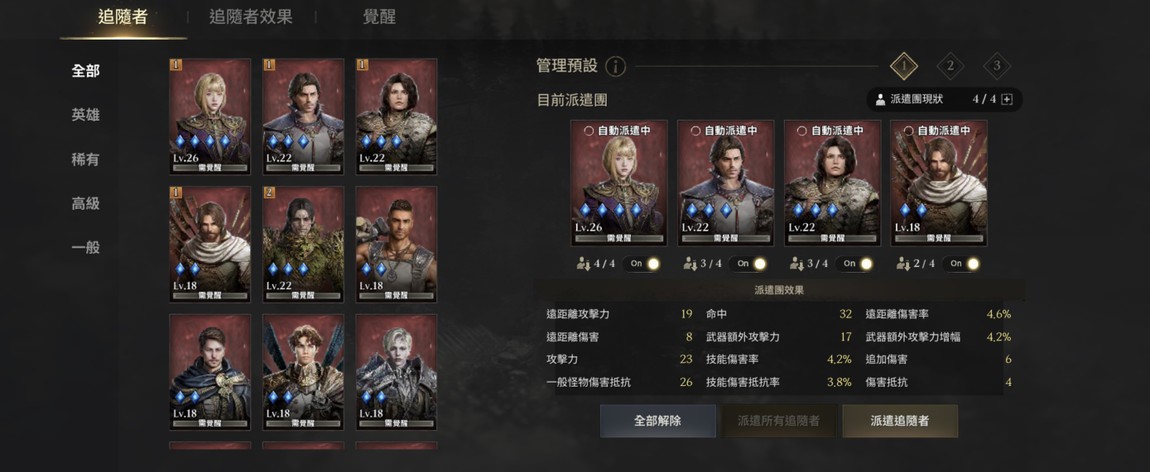1150x472 pixels.
Task: Select preset diamond number 2
Action: click(x=950, y=66)
